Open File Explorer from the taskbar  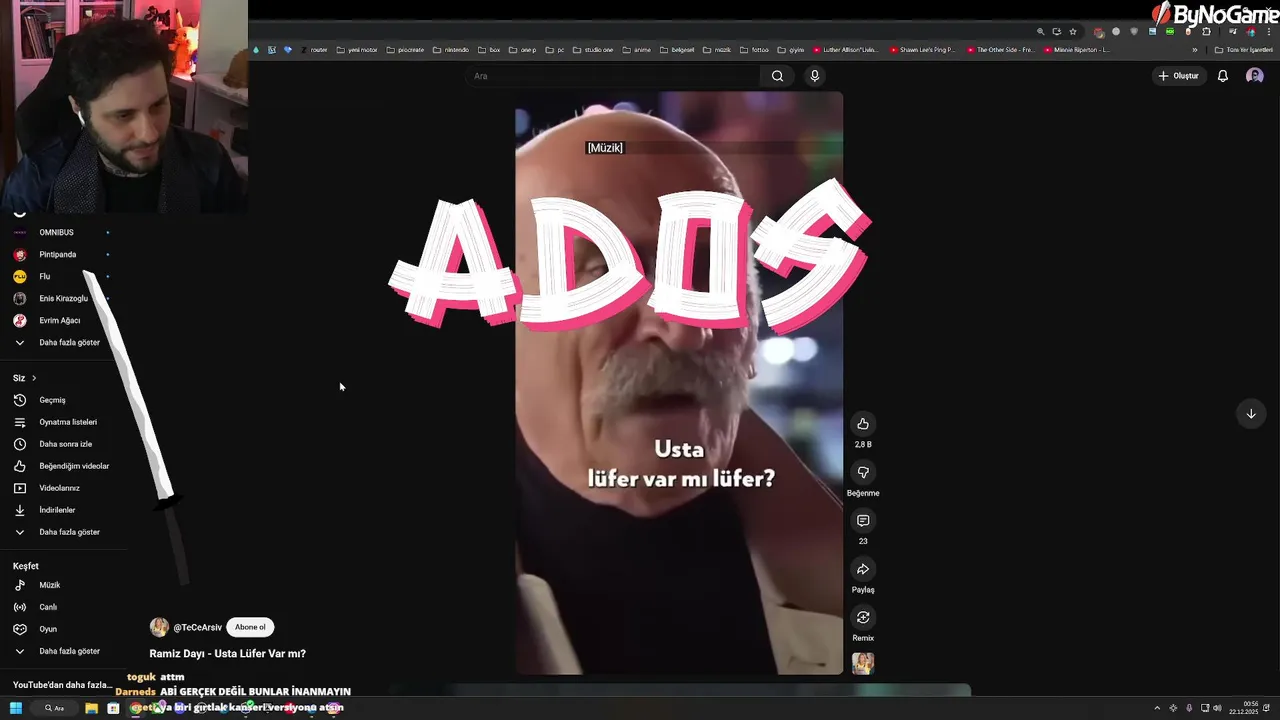click(x=91, y=708)
